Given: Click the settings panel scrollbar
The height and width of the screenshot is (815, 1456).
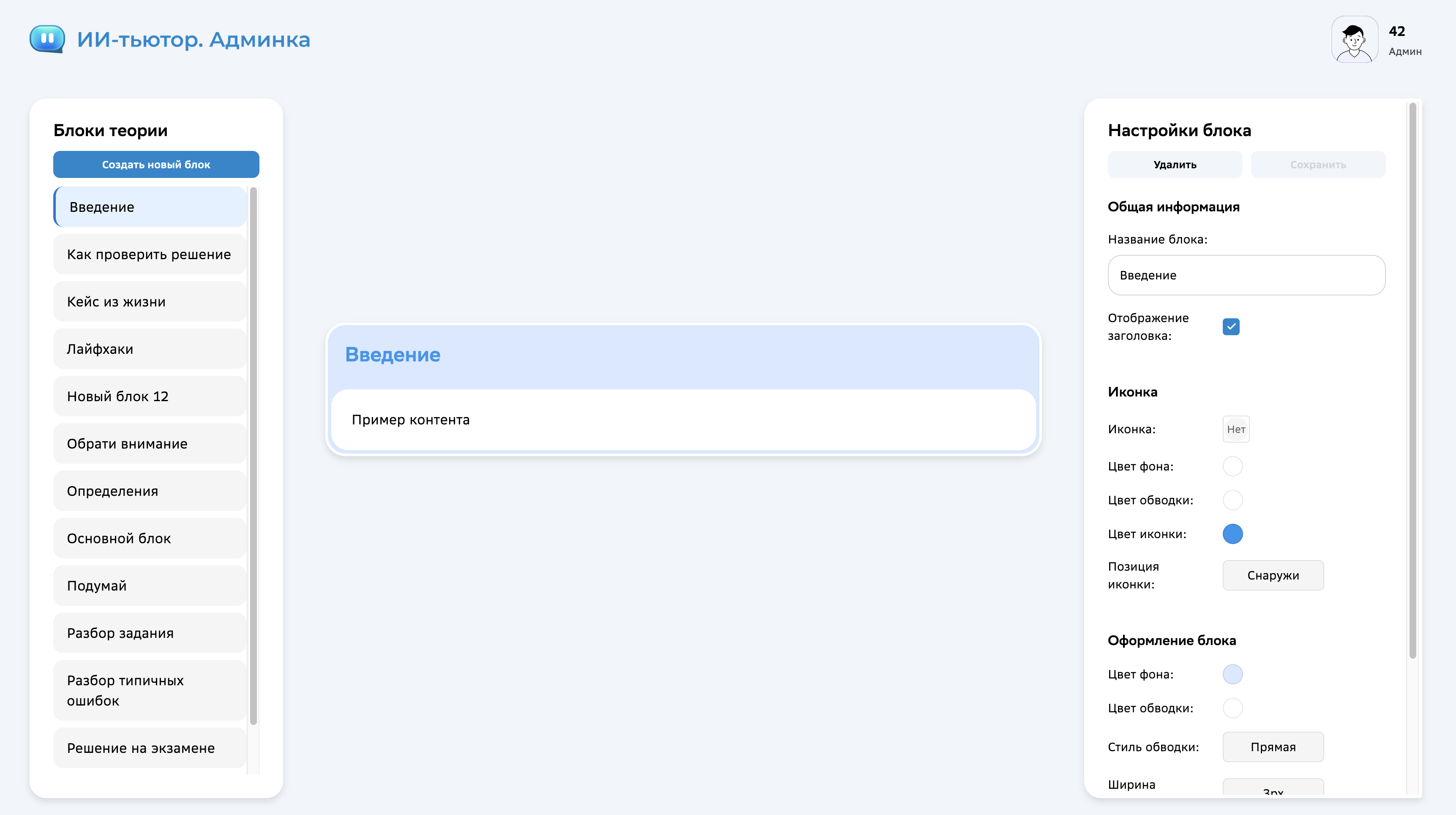Looking at the screenshot, I should tap(1412, 379).
